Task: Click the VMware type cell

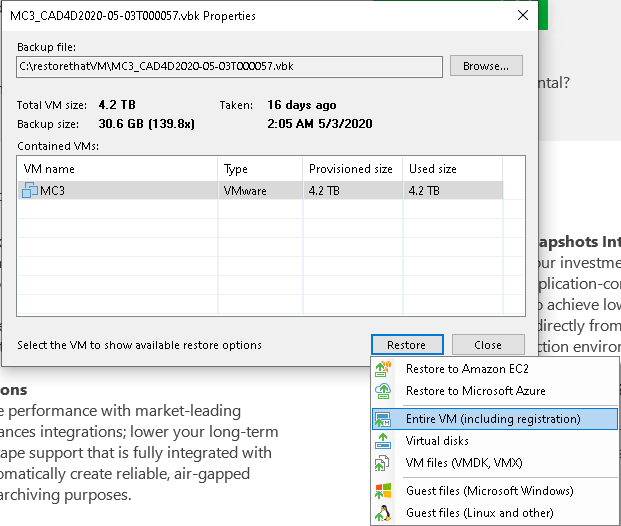Action: click(260, 191)
